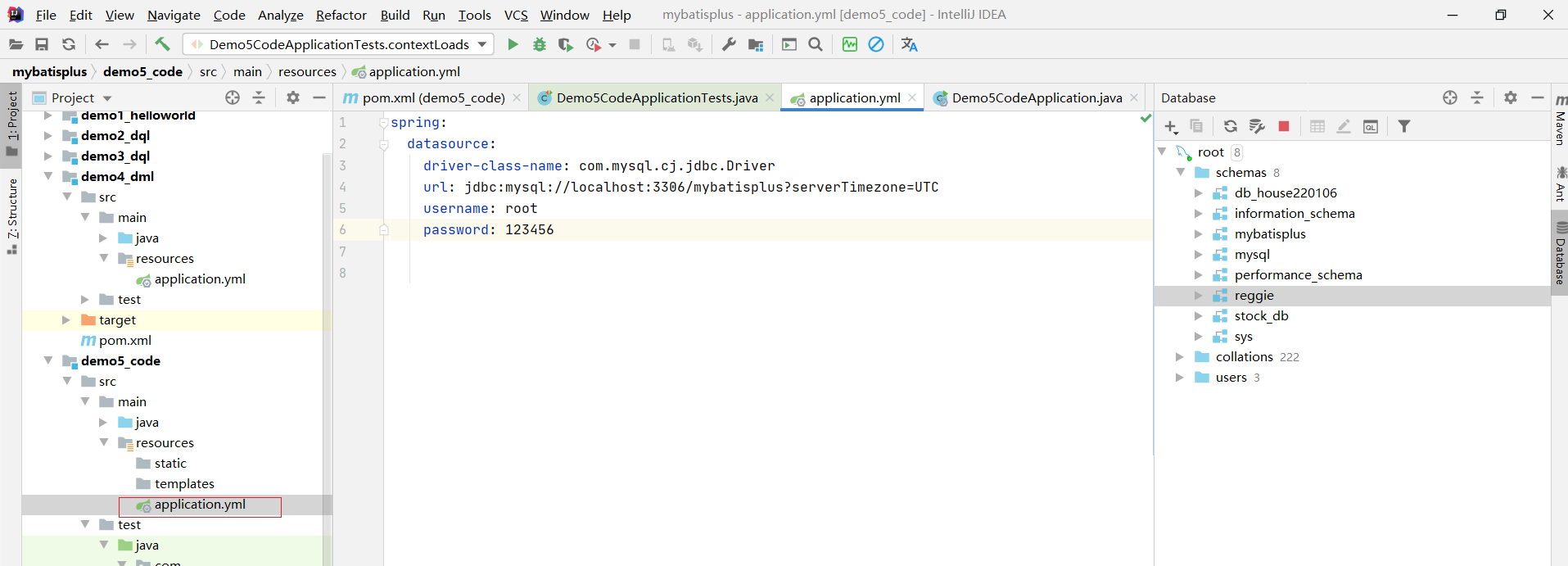
Task: Click the demo5_code breadcrumb
Action: pyautogui.click(x=142, y=72)
